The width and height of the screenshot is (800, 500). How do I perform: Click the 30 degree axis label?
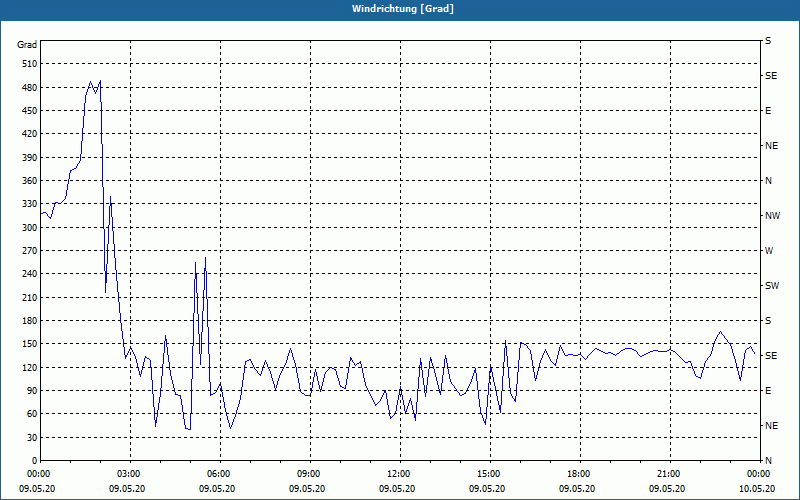32,437
